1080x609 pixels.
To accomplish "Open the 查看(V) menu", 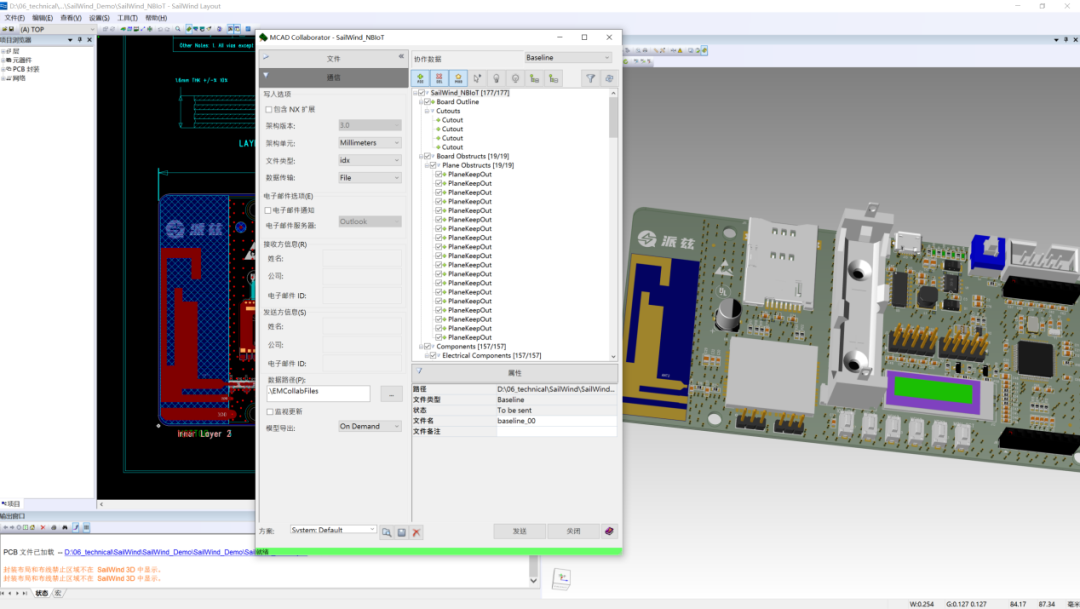I will point(70,18).
